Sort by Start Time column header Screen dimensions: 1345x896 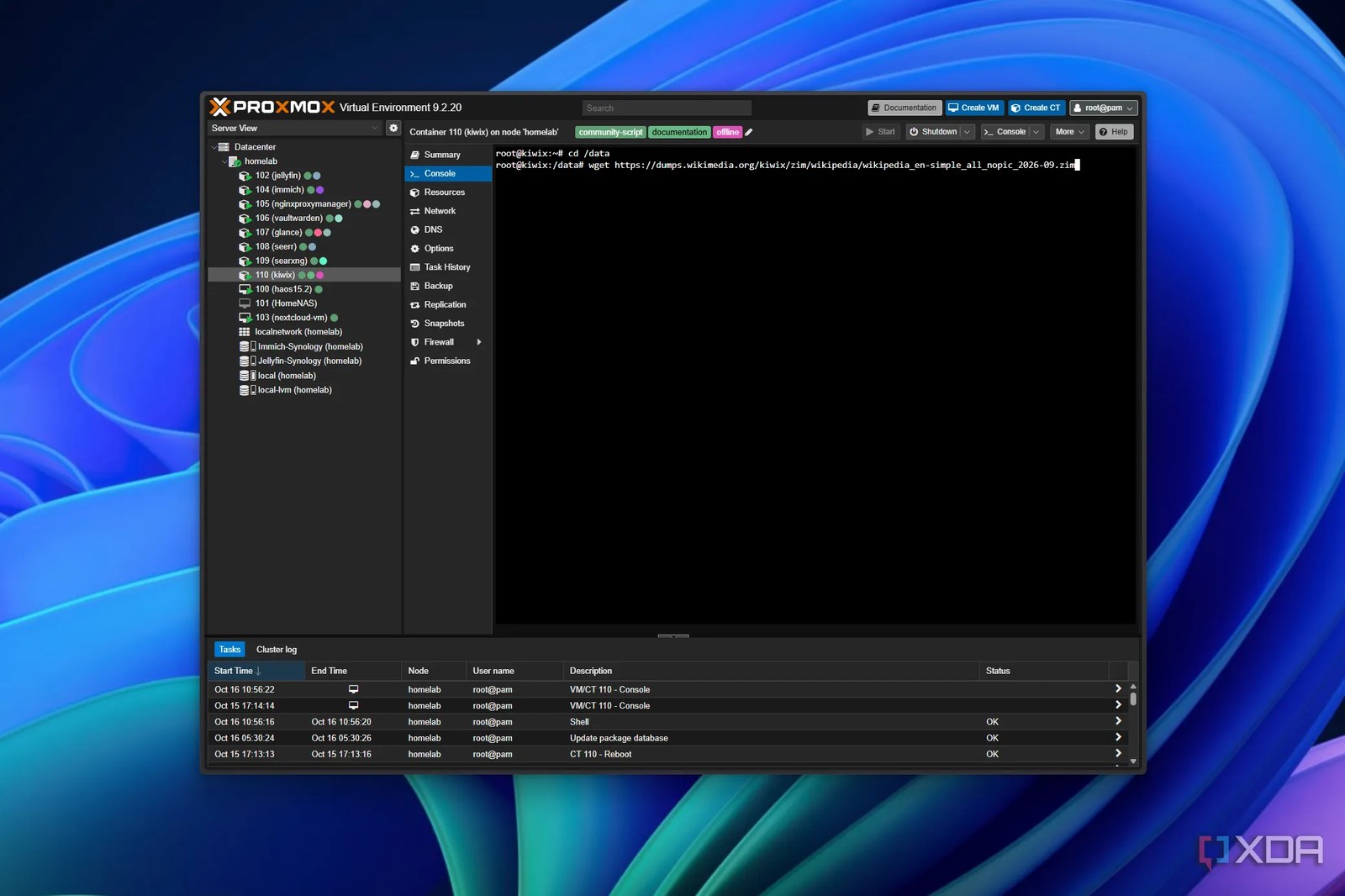(x=256, y=671)
